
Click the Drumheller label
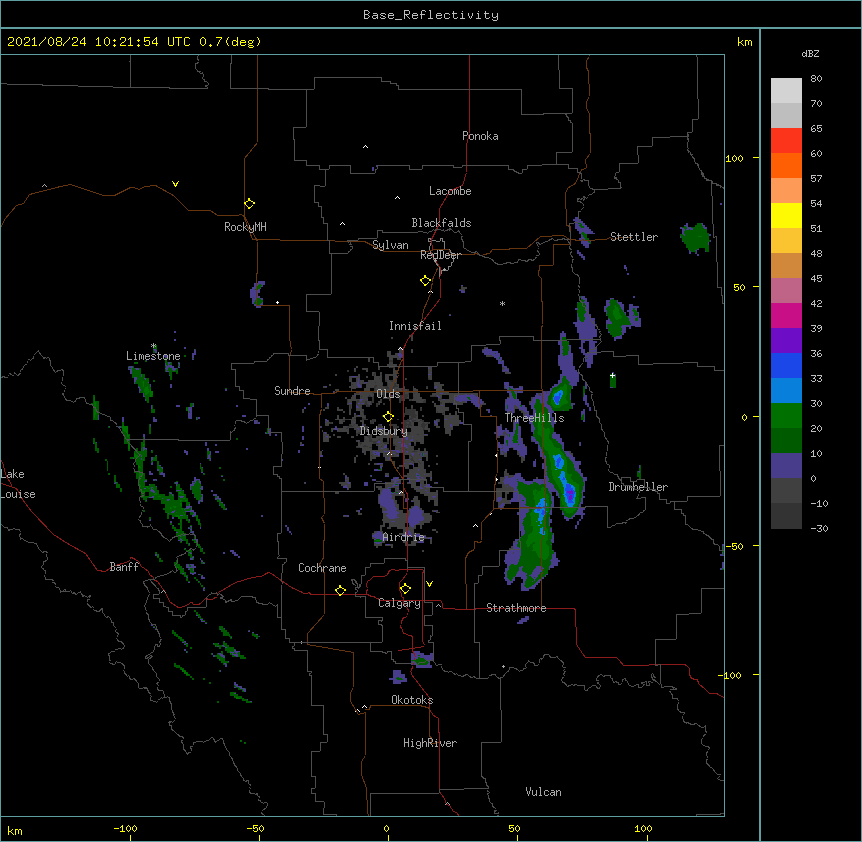click(x=638, y=487)
